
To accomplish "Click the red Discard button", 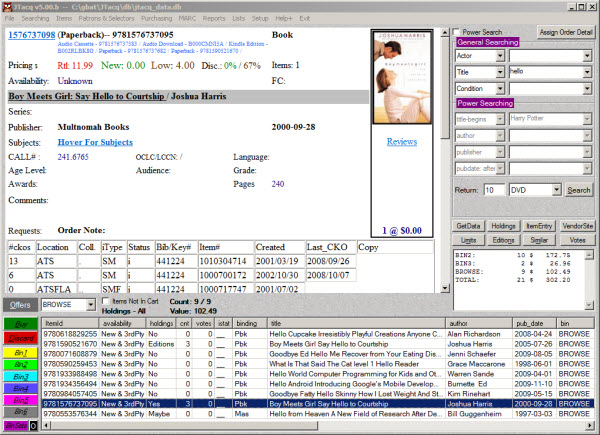I will 21,338.
